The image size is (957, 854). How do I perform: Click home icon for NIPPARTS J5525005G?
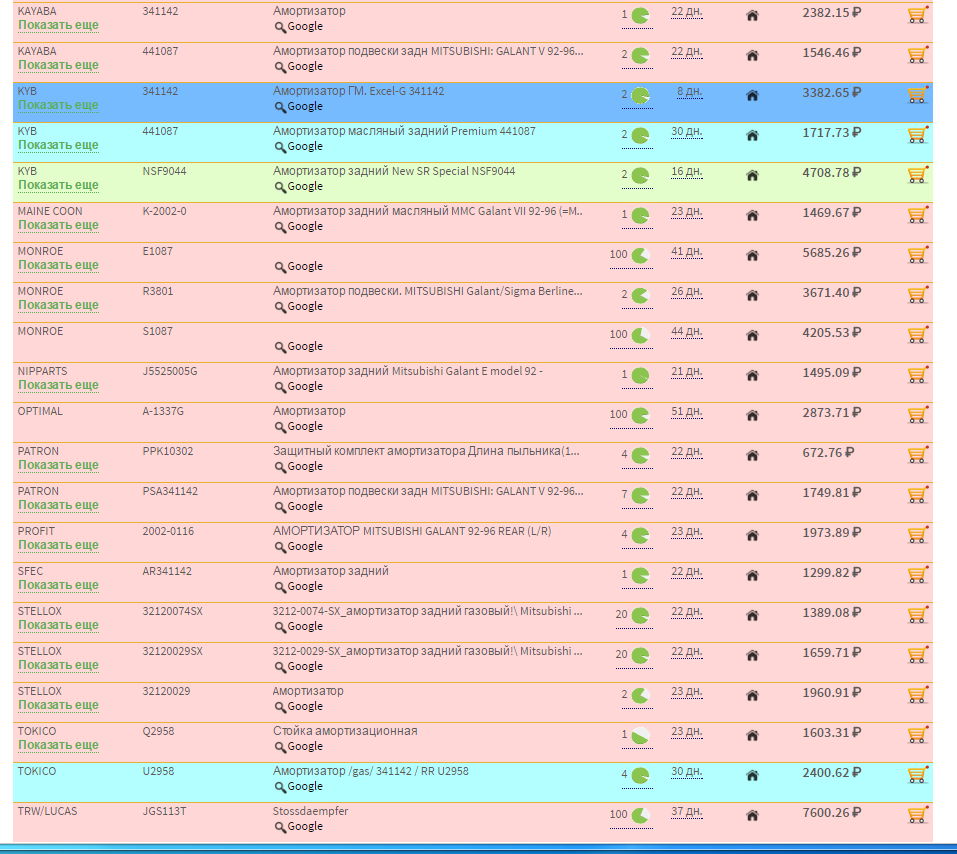point(752,375)
